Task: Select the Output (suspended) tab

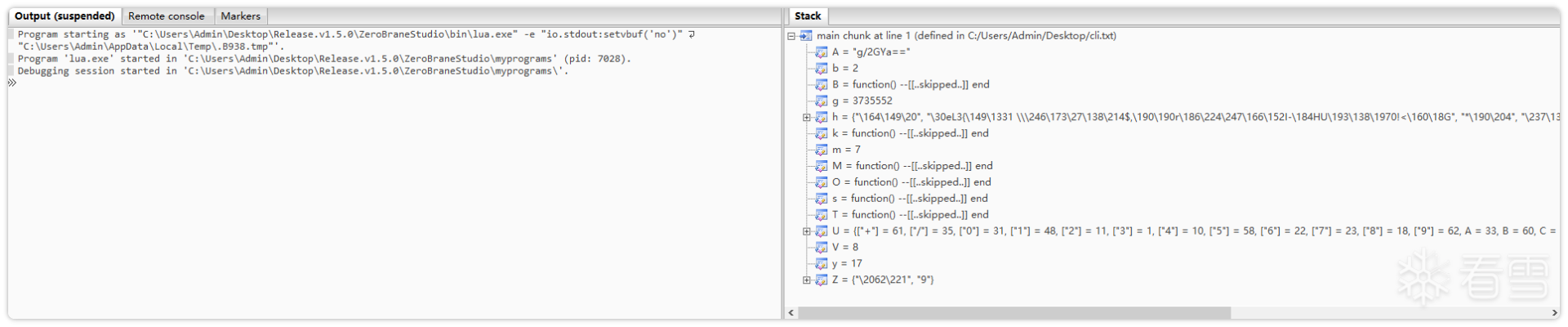Action: coord(65,16)
